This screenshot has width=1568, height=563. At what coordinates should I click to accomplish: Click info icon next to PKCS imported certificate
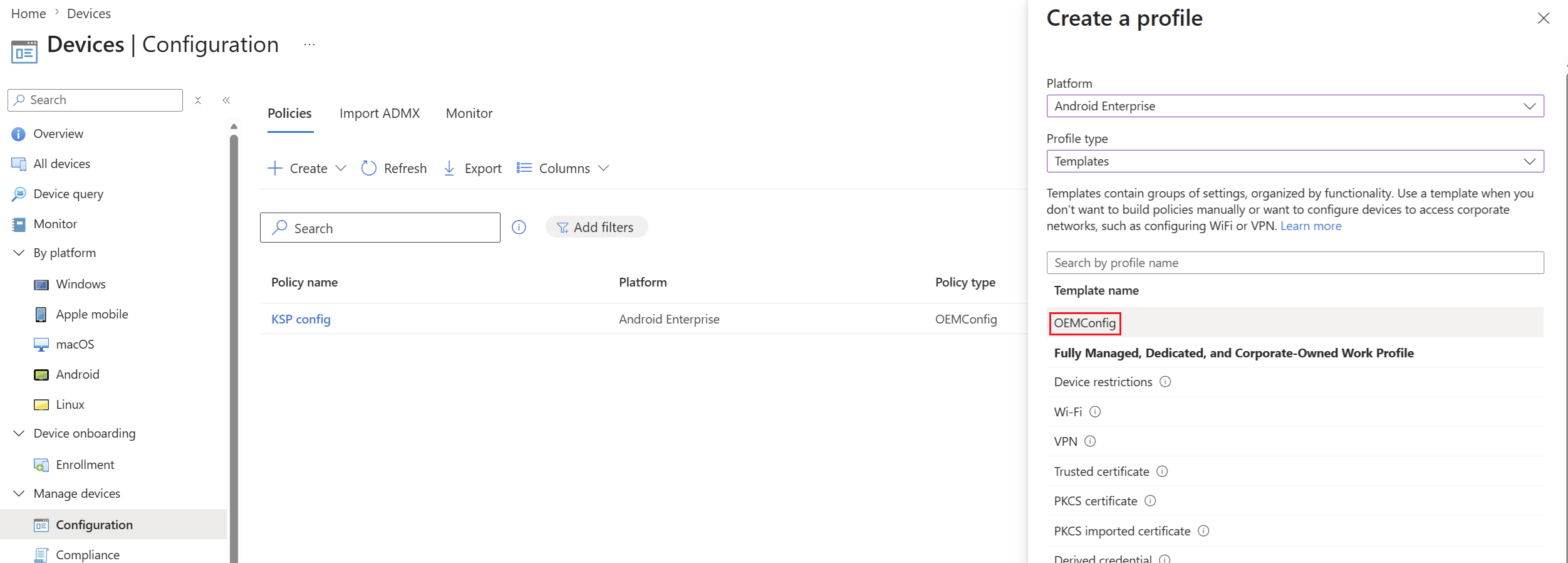(1203, 531)
